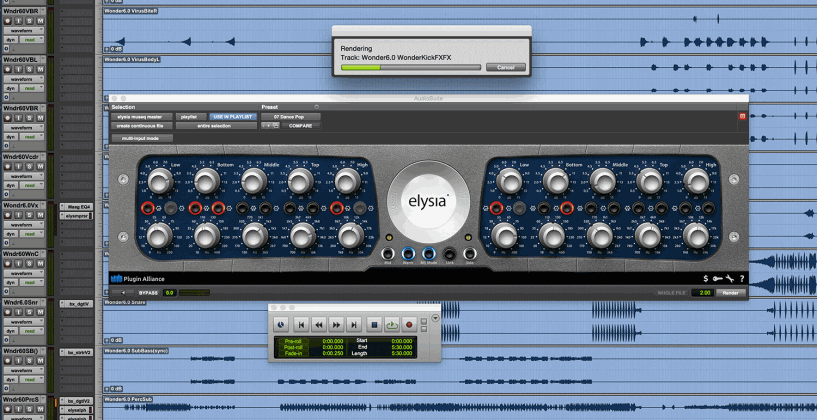Image resolution: width=817 pixels, height=420 pixels.
Task: Click the dollar sign icon in plugin
Action: [705, 279]
